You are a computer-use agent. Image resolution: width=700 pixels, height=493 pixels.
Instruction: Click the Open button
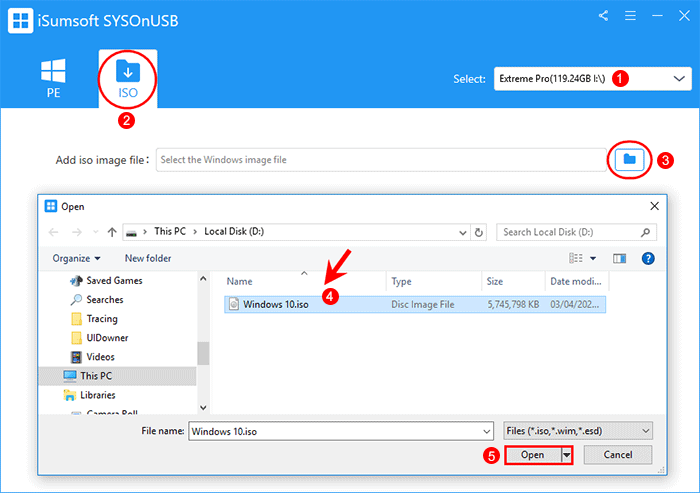[x=533, y=455]
